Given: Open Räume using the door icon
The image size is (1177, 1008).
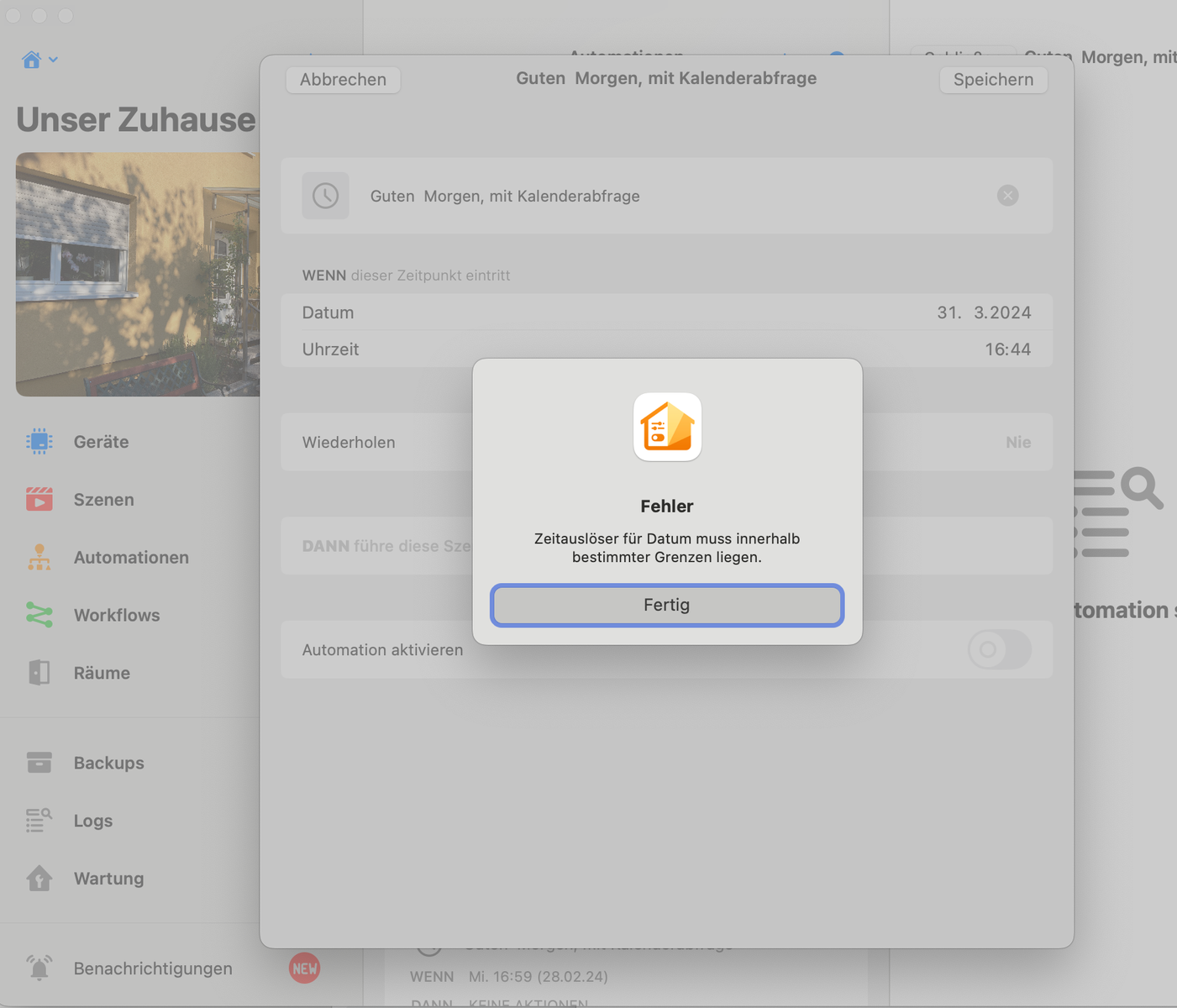Looking at the screenshot, I should [x=39, y=673].
